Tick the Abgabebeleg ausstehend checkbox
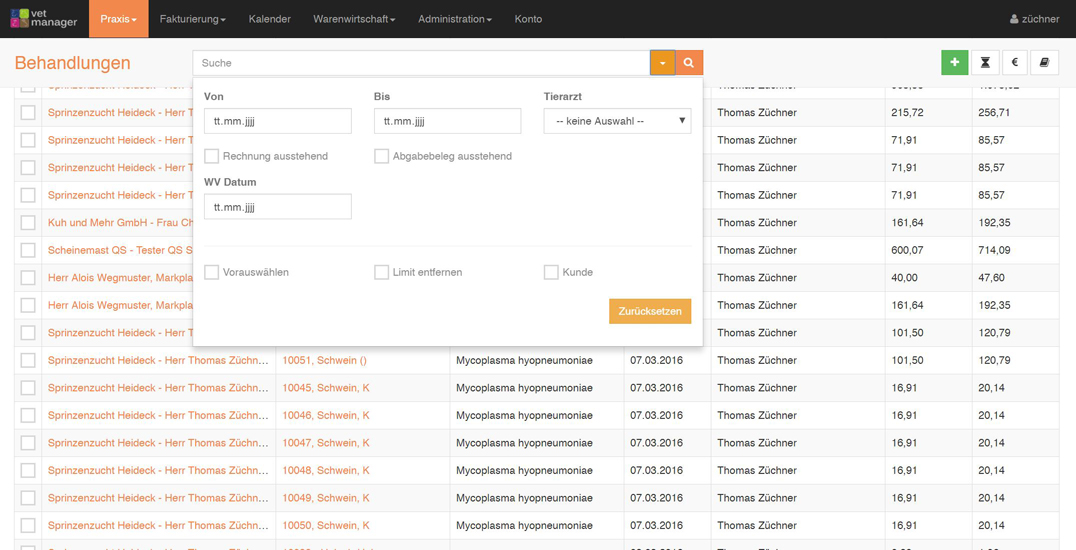This screenshot has width=1076, height=550. (x=381, y=156)
